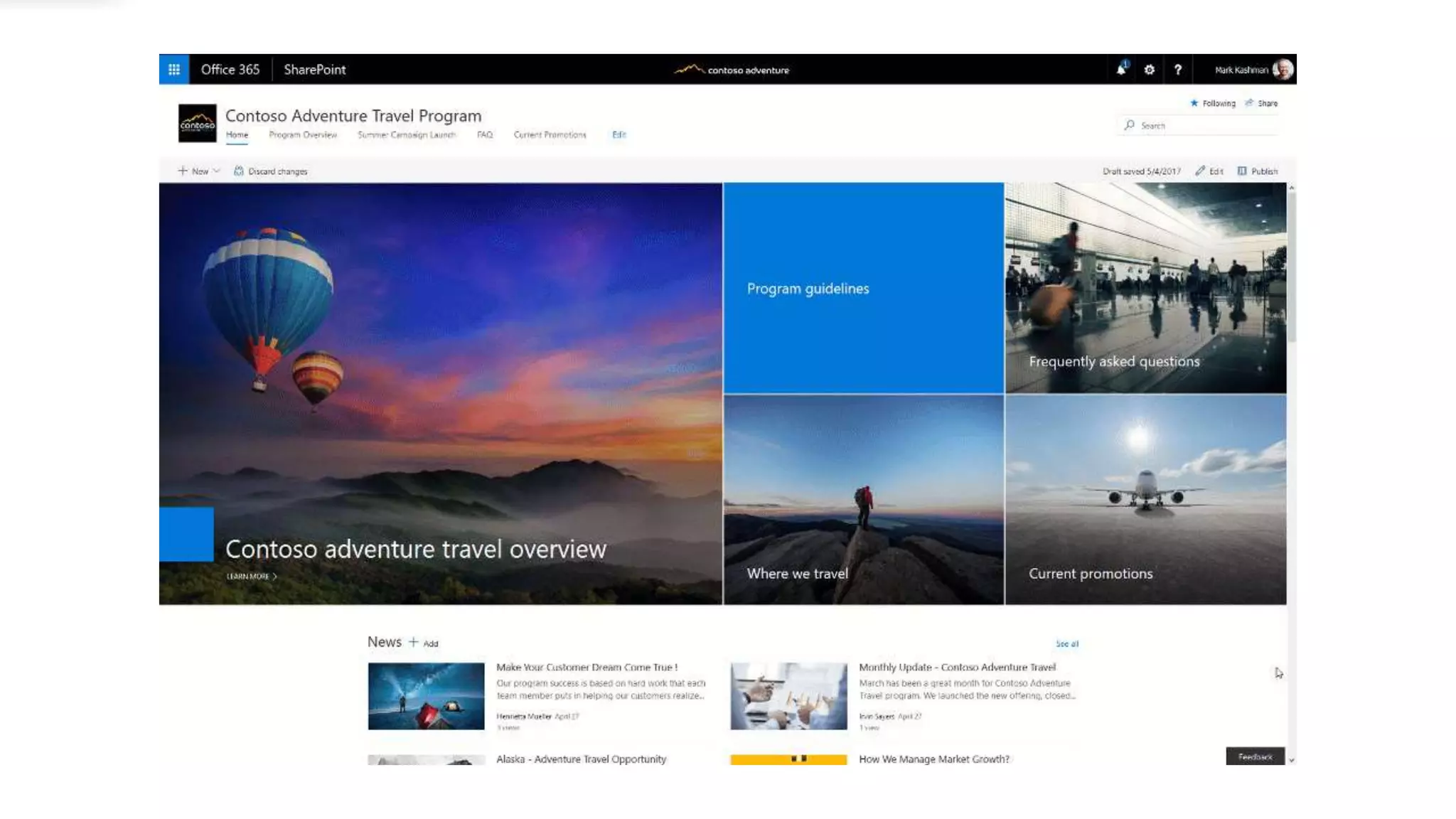Viewport: 1456px width, 819px height.
Task: Go to Summer Campaign Launch tab
Action: point(407,134)
